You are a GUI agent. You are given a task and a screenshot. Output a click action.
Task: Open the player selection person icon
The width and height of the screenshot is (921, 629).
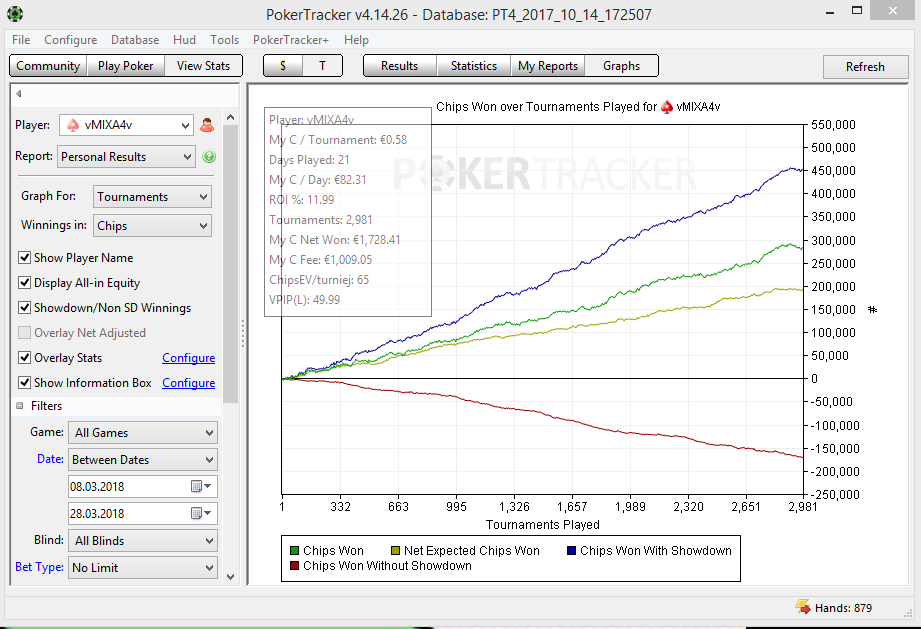[x=207, y=125]
